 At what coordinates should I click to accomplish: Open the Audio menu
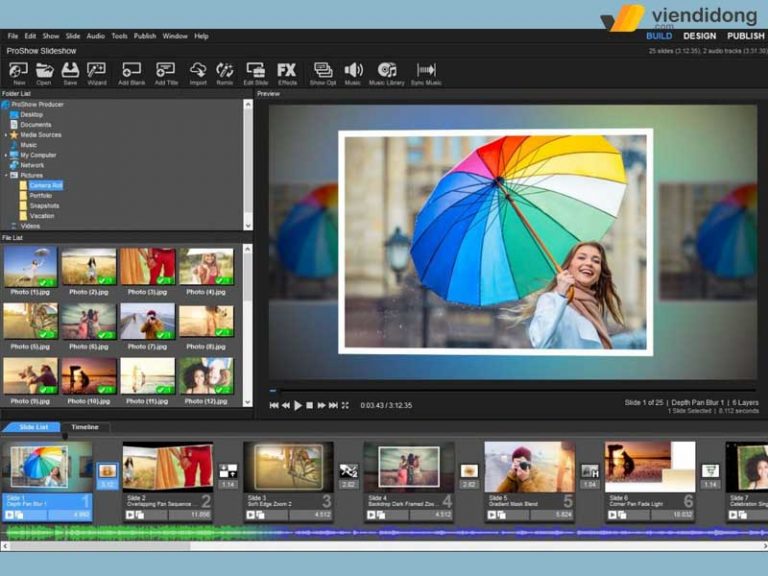pyautogui.click(x=96, y=36)
